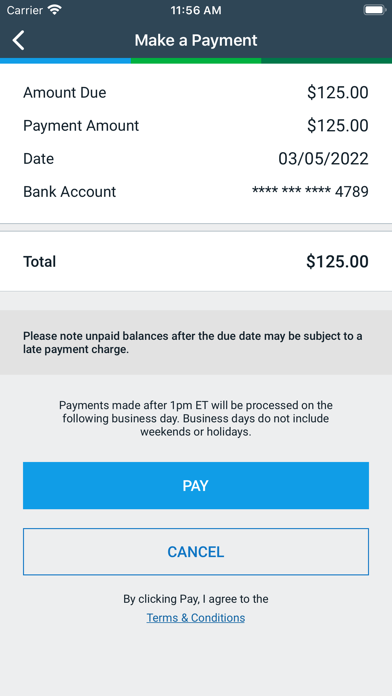The height and width of the screenshot is (696, 392).
Task: Tap the 11:56 AM clock
Action: pos(196,10)
